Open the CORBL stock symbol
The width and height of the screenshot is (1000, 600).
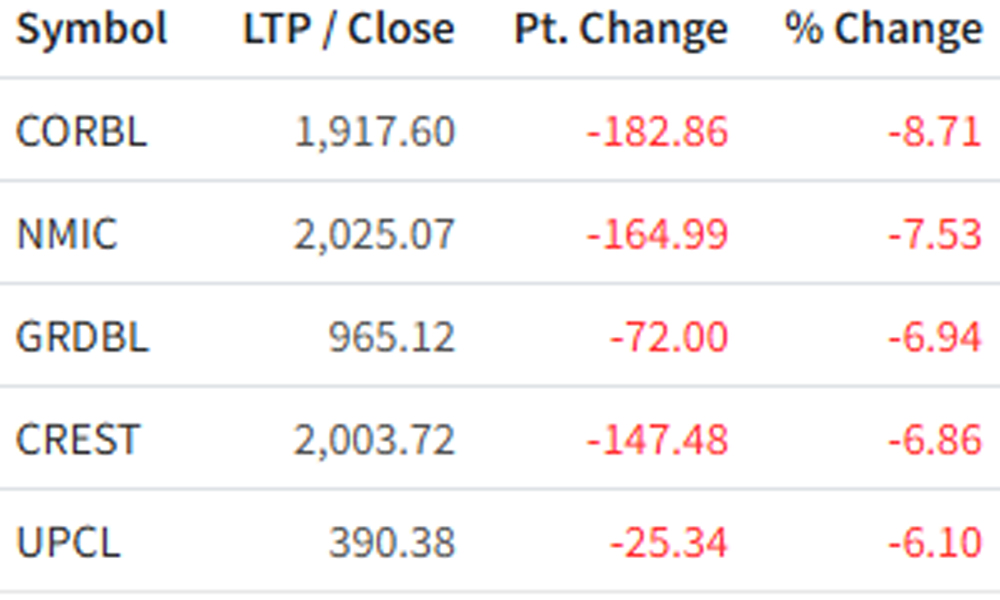82,131
